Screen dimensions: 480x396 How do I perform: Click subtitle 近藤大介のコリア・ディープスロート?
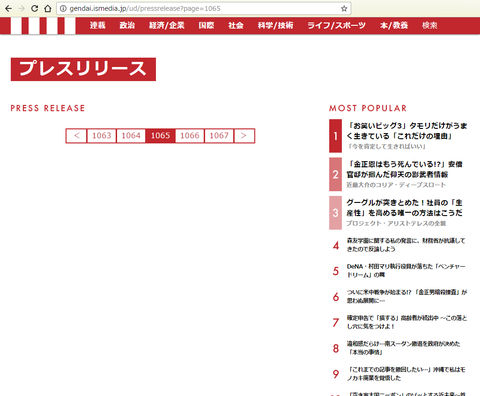[x=396, y=185]
